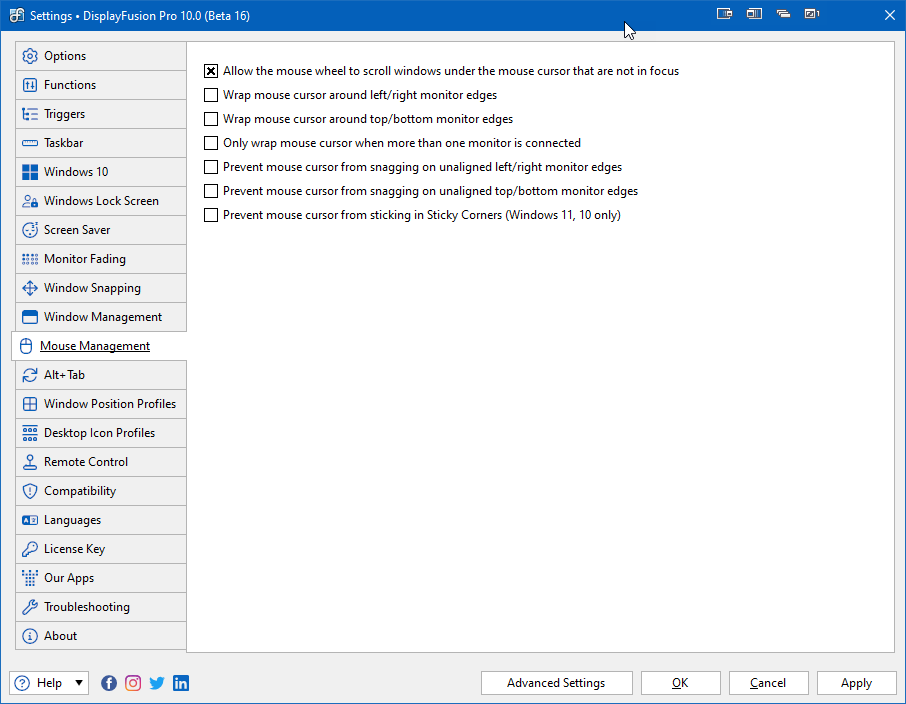Click the DisplayFusion app icon in title bar
Viewport: 906px width, 704px height.
tap(17, 16)
